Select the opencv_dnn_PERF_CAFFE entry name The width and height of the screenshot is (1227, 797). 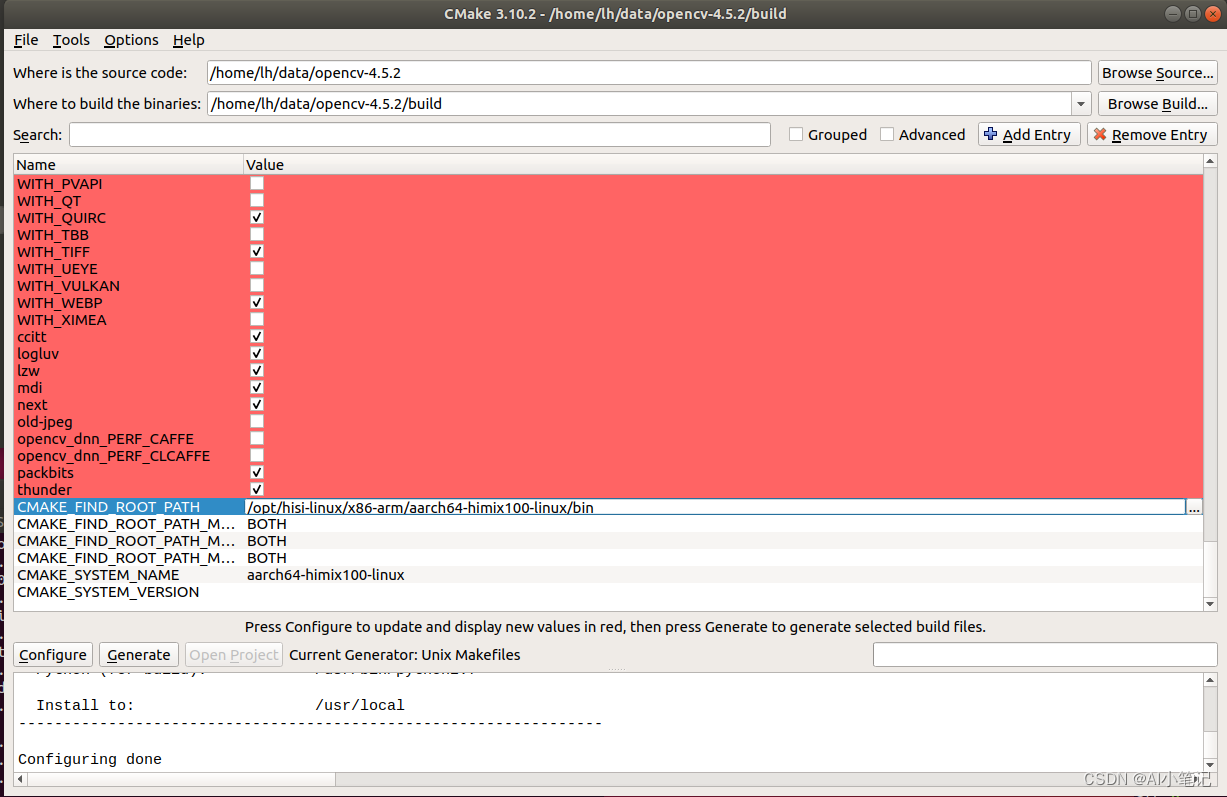click(x=105, y=439)
